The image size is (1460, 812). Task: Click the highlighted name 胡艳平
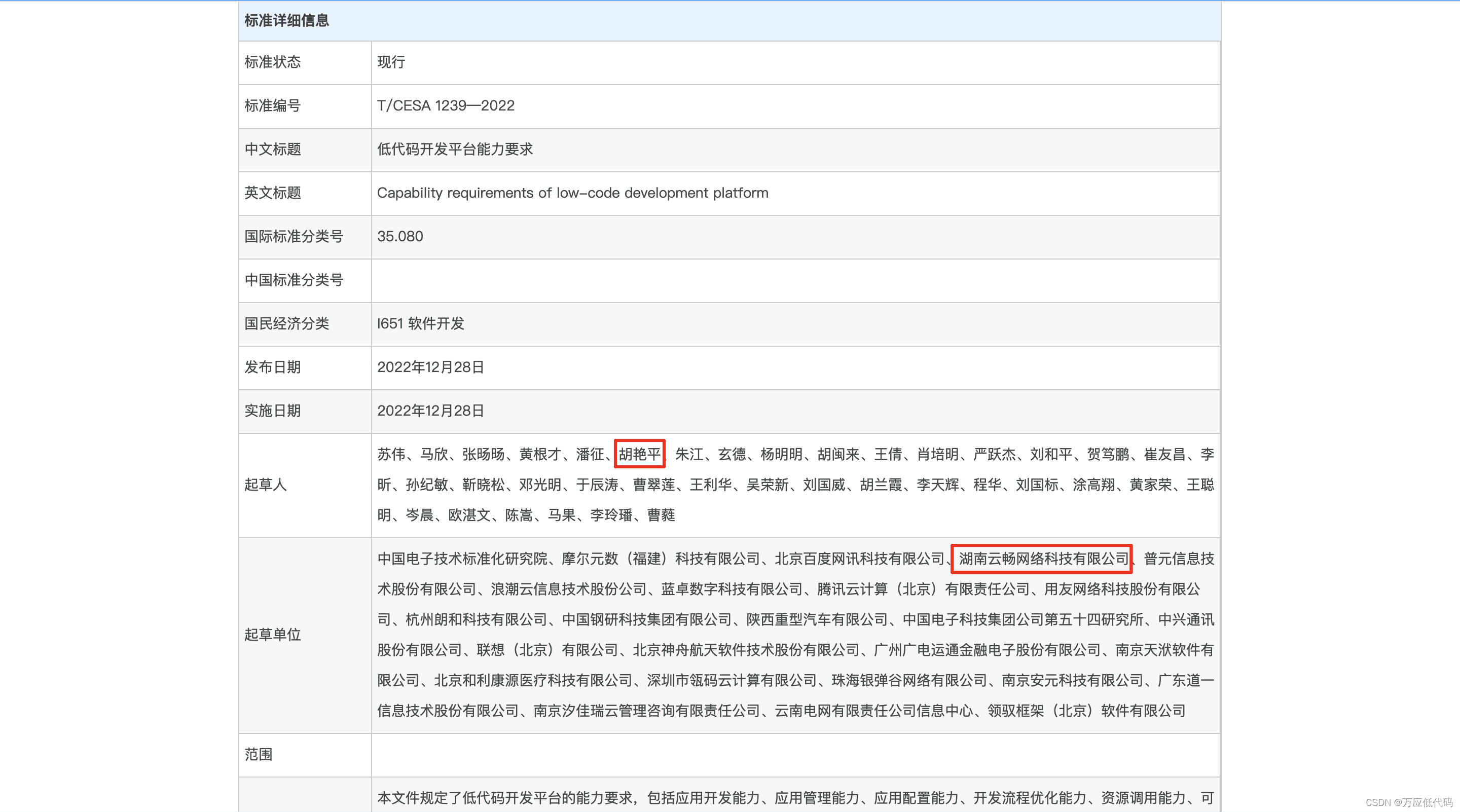coord(639,454)
